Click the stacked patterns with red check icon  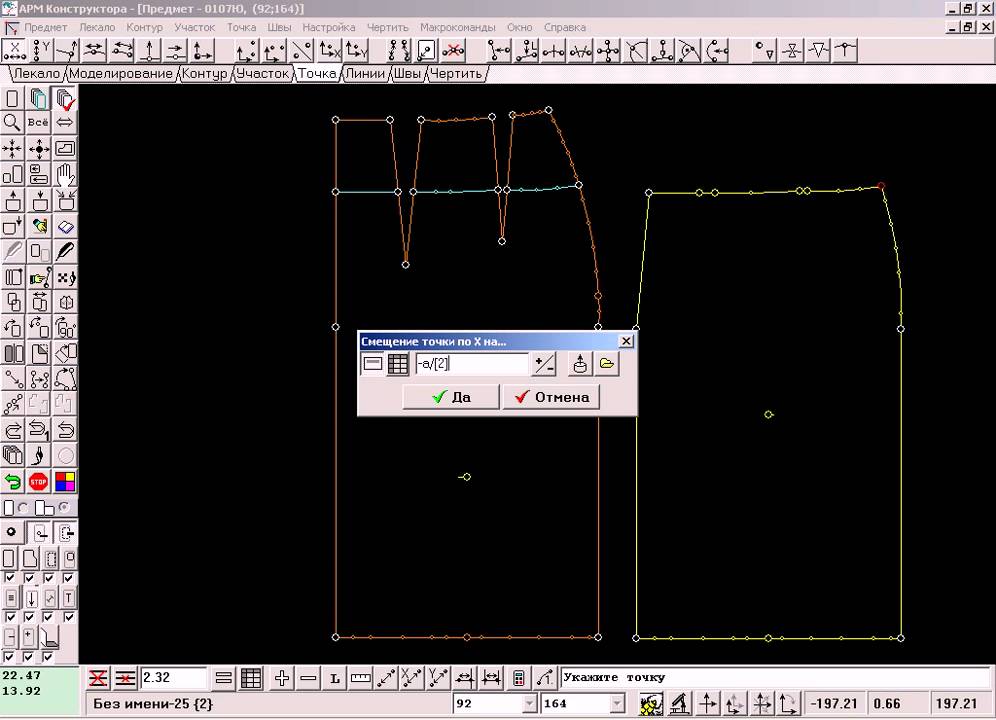click(65, 99)
